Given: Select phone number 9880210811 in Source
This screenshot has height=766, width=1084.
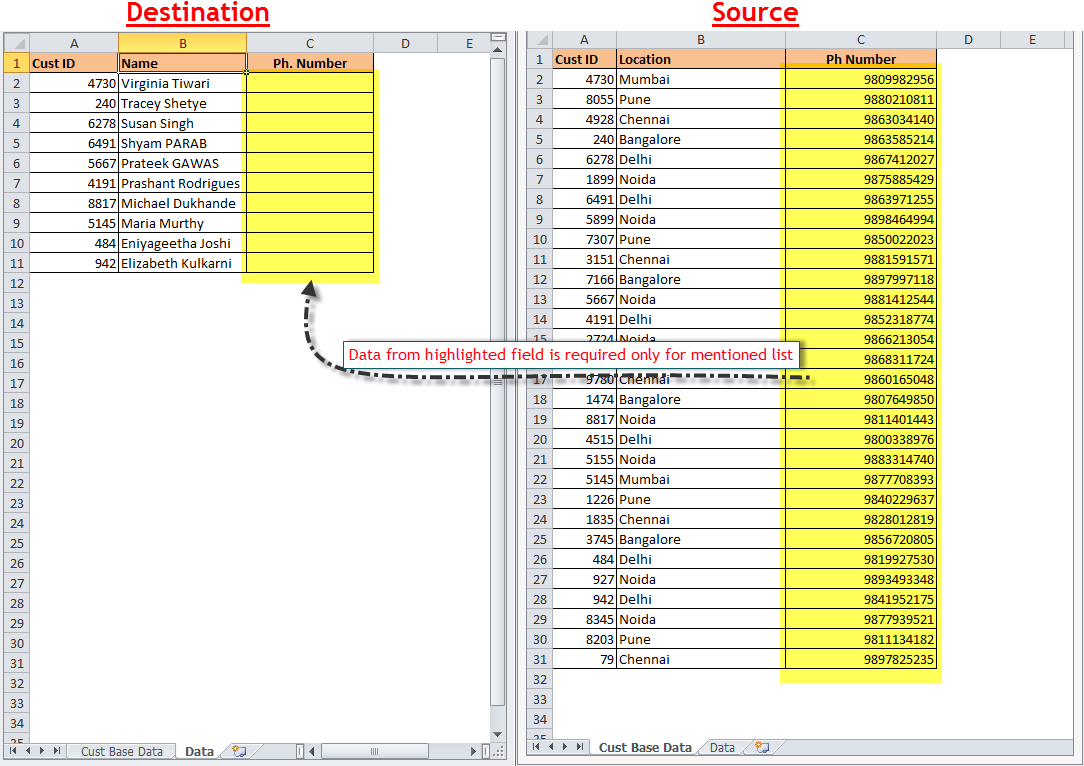Looking at the screenshot, I should (x=861, y=99).
